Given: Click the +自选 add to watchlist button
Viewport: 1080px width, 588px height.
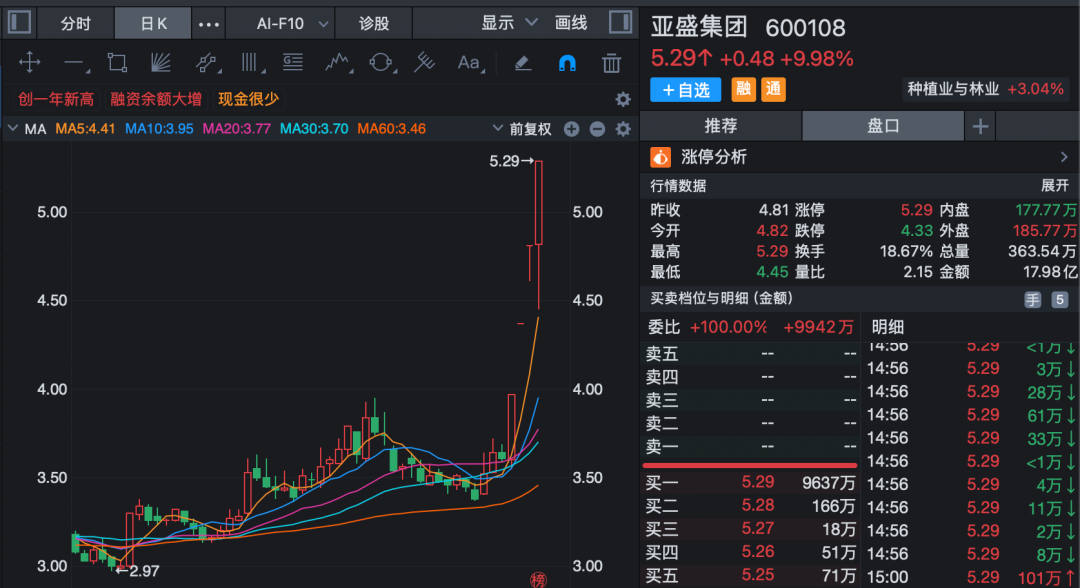Looking at the screenshot, I should 685,90.
